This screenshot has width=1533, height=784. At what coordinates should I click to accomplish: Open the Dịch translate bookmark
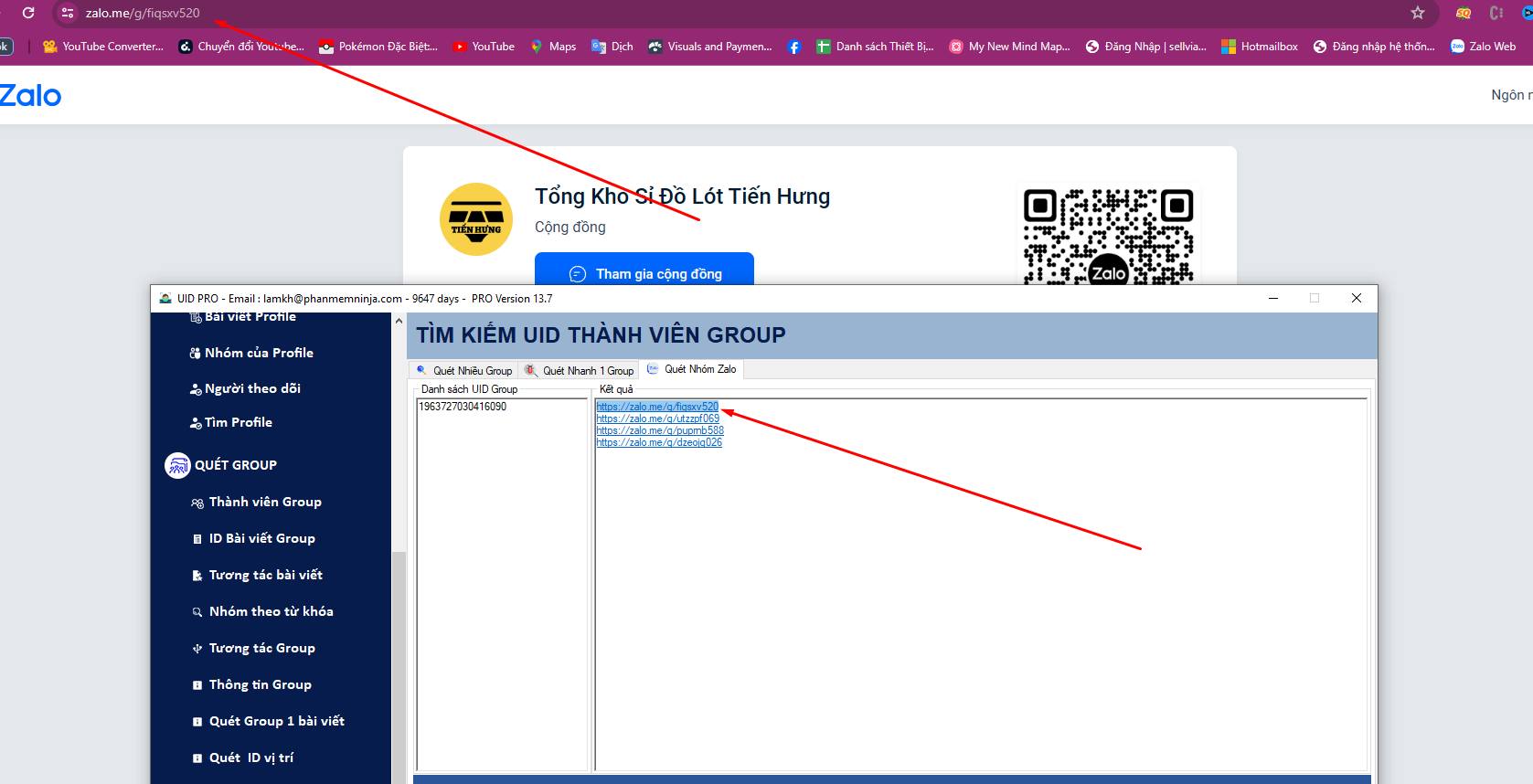click(x=612, y=47)
